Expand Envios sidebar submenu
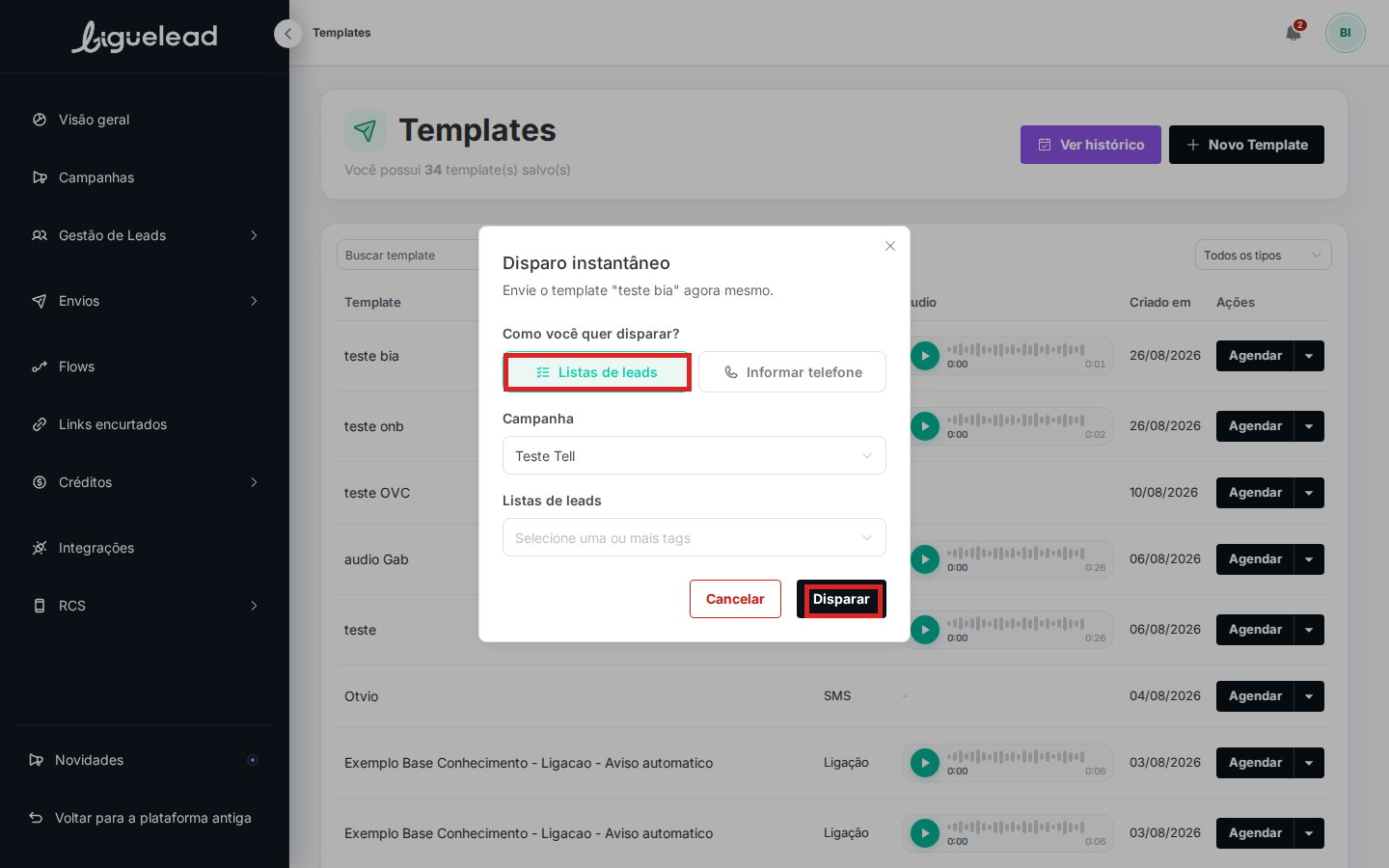This screenshot has width=1389, height=868. (x=145, y=301)
